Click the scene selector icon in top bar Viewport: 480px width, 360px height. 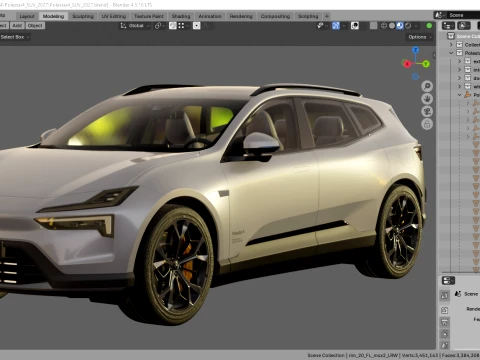[x=439, y=15]
